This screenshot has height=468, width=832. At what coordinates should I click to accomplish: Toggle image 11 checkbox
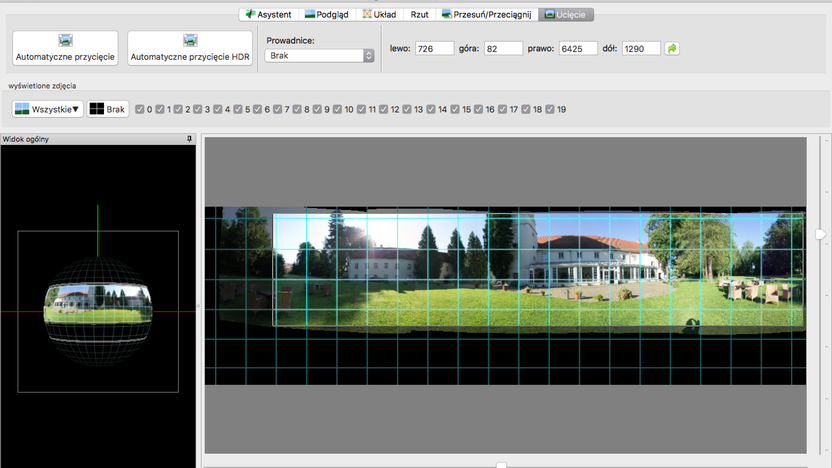point(361,109)
